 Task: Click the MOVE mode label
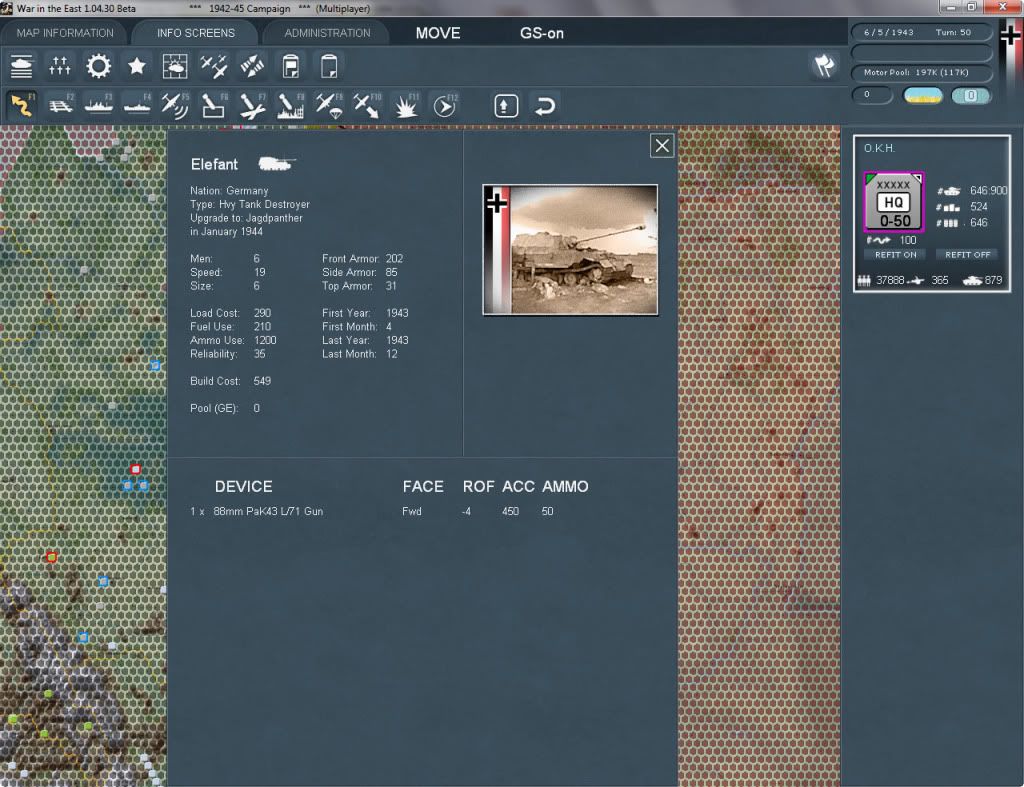click(x=438, y=33)
